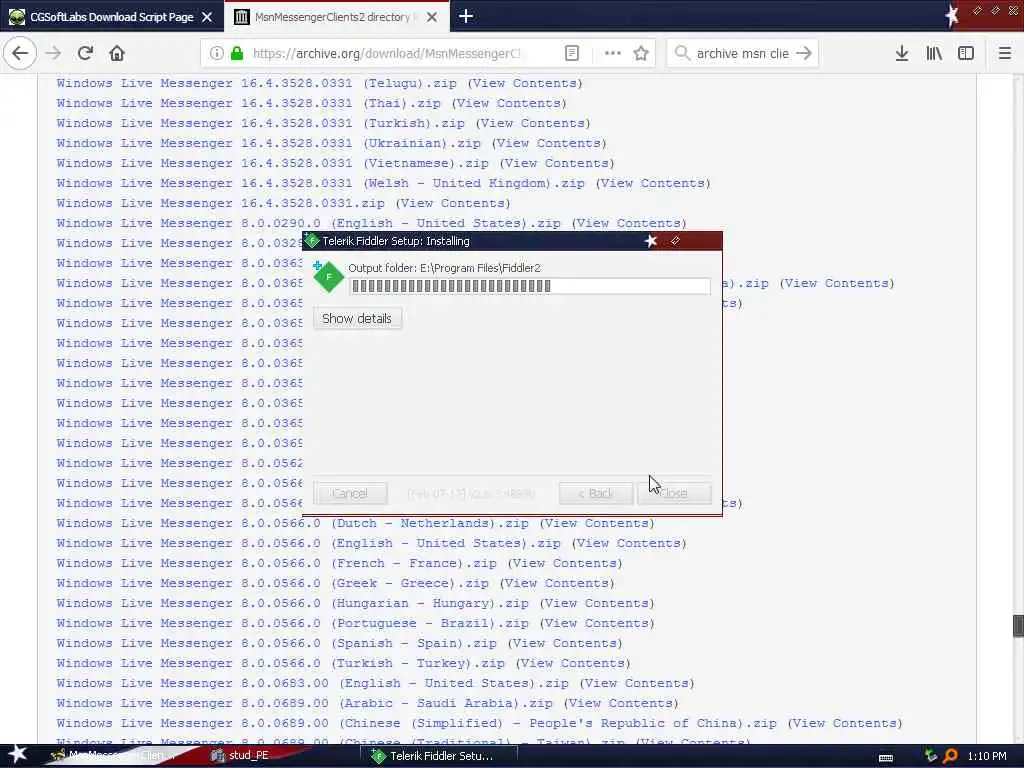Open the 16.4.3528.0331 (Turkish).zip link

tap(261, 123)
